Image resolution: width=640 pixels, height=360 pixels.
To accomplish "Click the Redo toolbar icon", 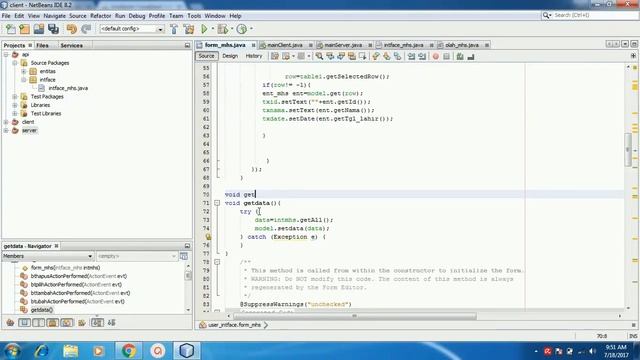I will 86,29.
